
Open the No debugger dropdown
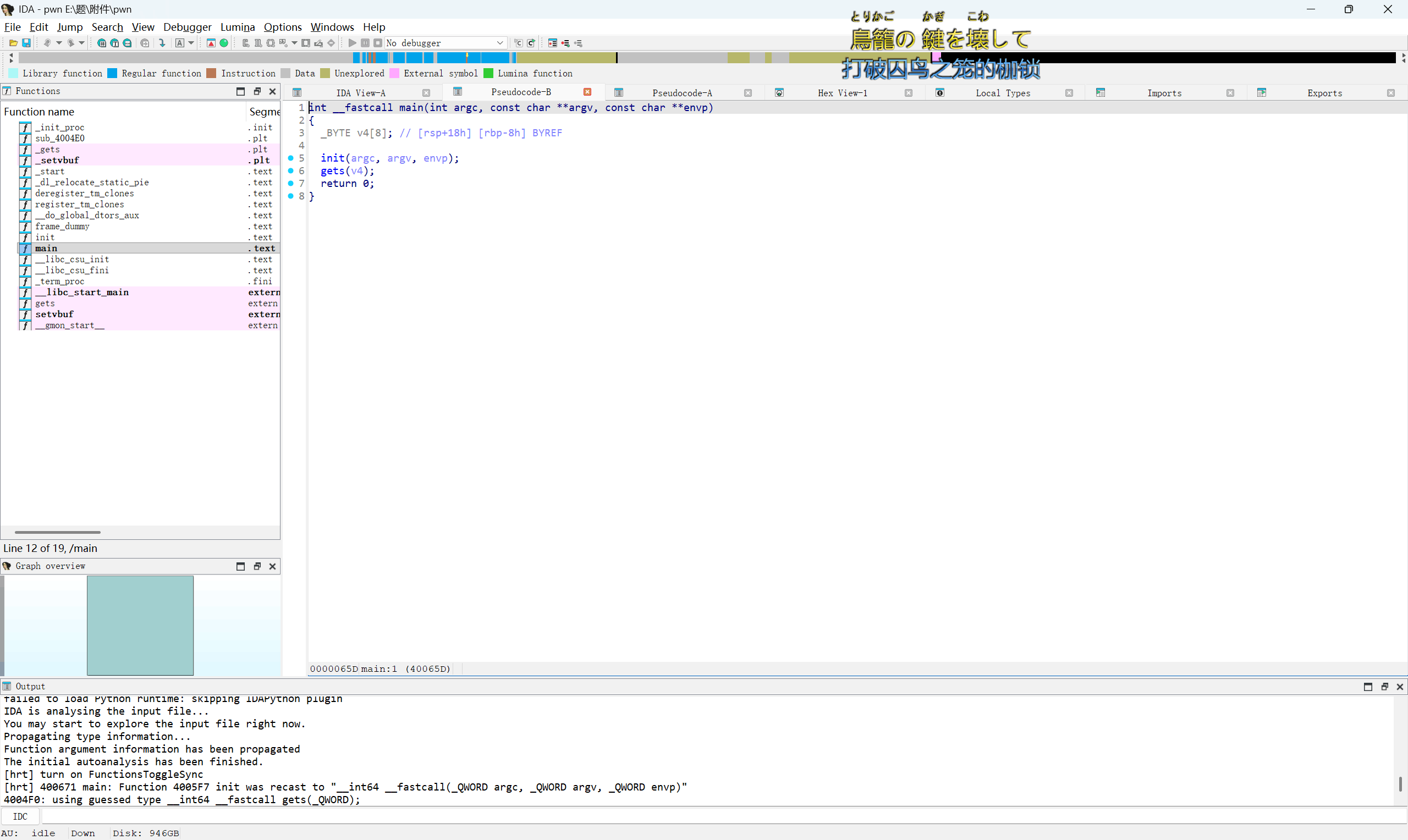[500, 43]
